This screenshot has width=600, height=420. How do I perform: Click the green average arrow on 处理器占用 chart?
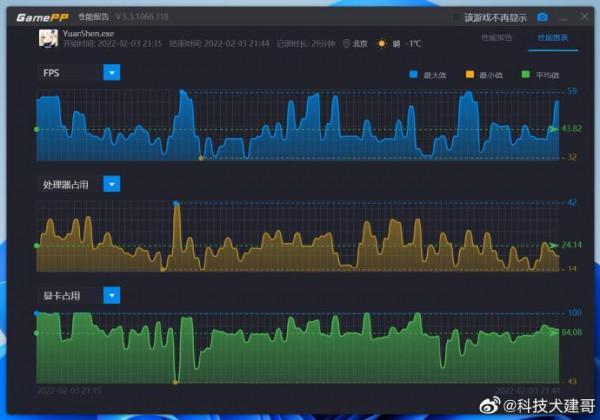(553, 245)
